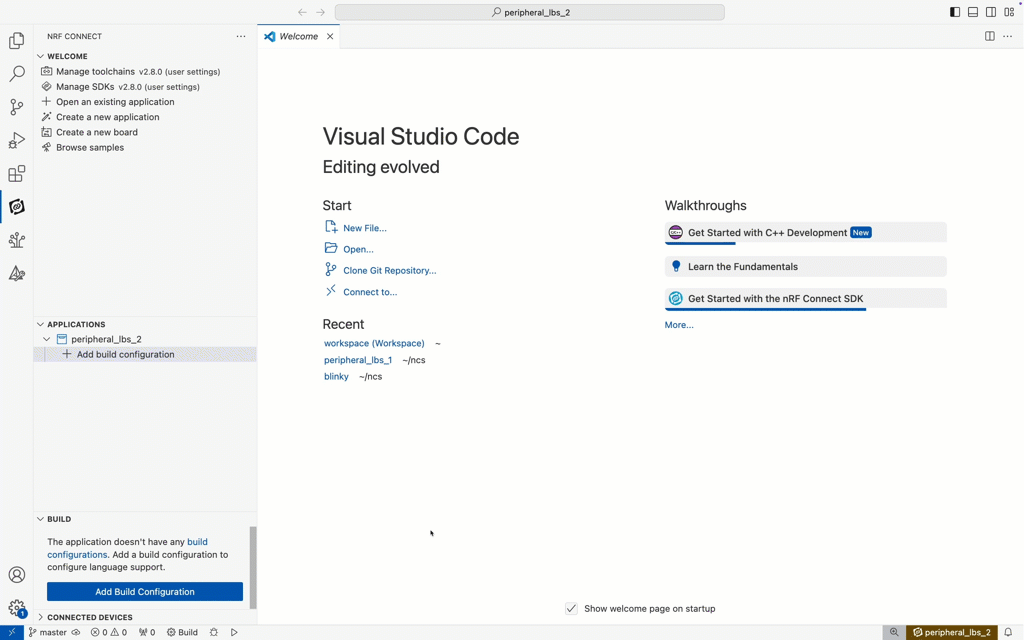Toggle Show welcome page on startup checkbox
Viewport: 1024px width, 640px height.
click(x=571, y=608)
